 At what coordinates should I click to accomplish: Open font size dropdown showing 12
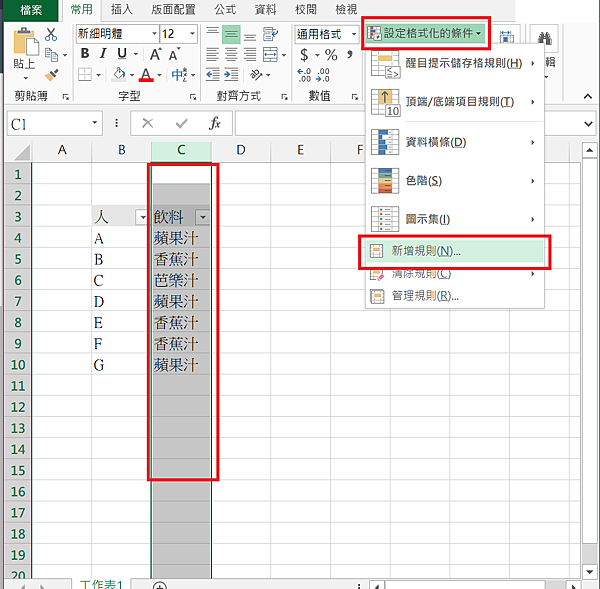(192, 34)
